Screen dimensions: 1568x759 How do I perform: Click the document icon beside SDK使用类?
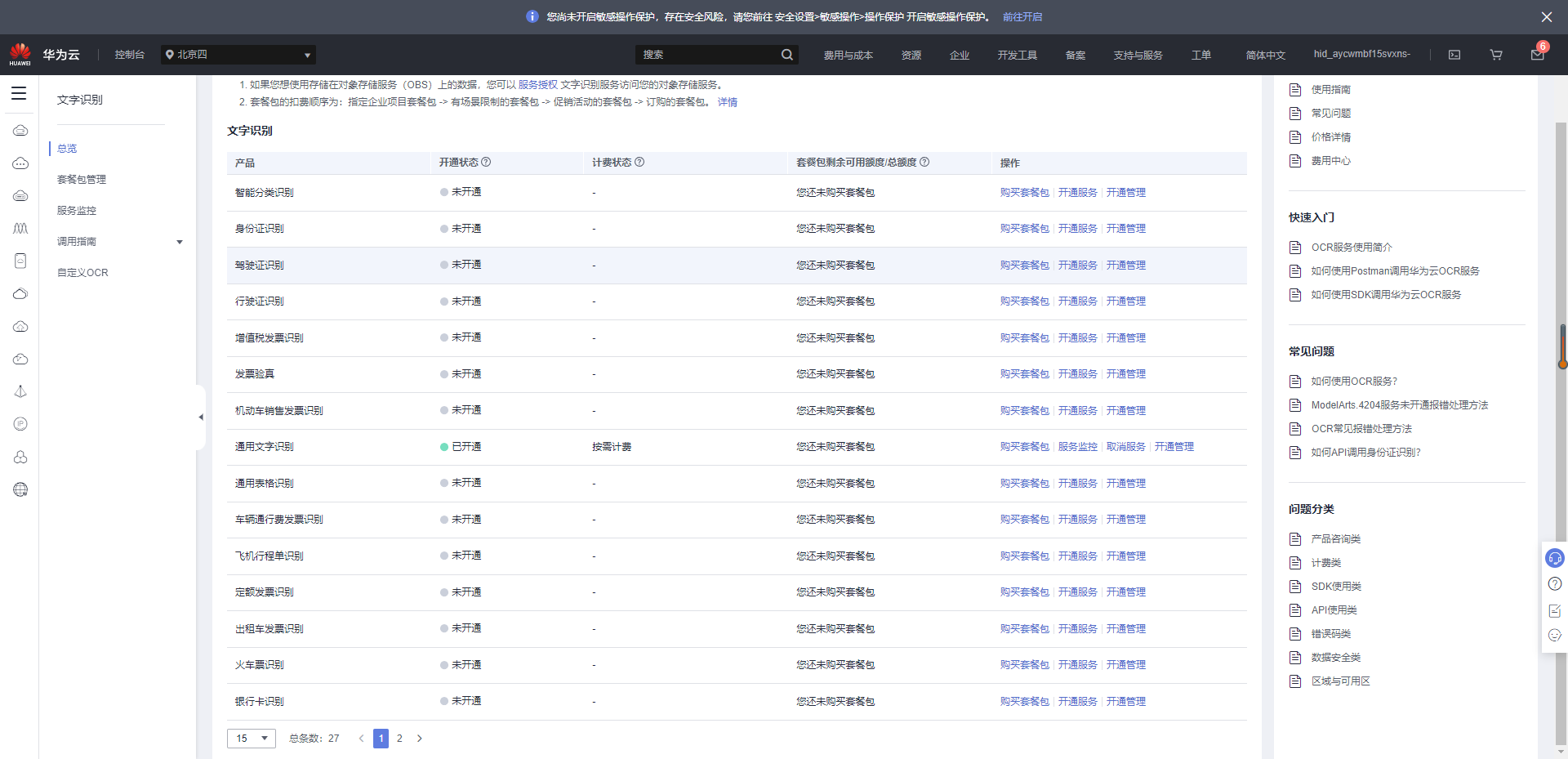(1295, 587)
